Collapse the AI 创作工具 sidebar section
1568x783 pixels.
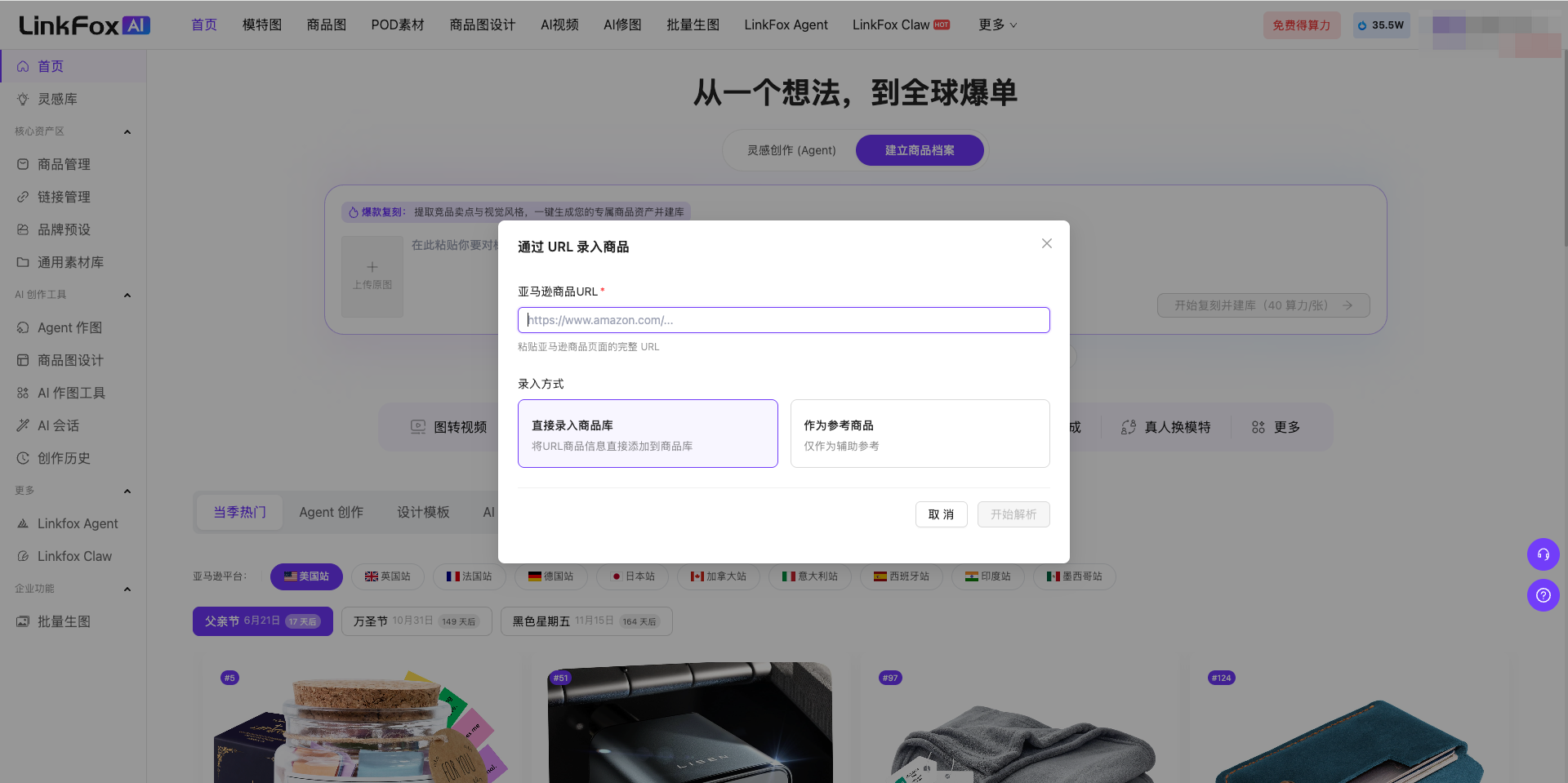point(127,295)
